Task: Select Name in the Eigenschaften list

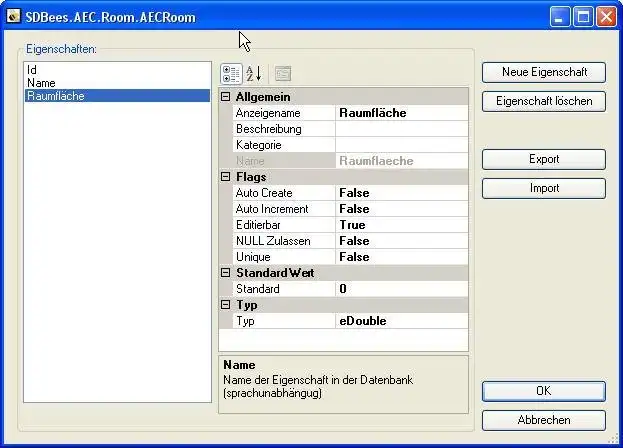Action: 117,83
